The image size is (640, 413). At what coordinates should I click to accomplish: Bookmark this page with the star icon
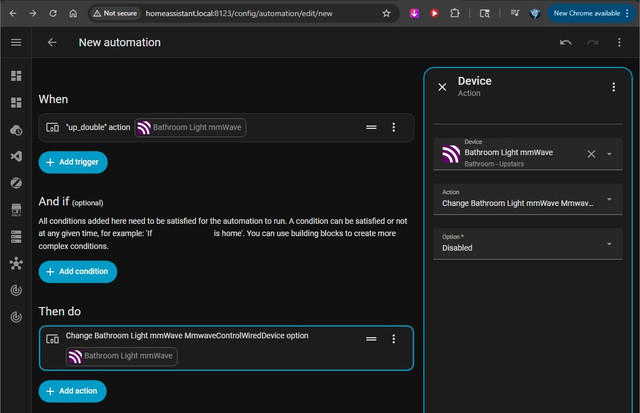386,13
